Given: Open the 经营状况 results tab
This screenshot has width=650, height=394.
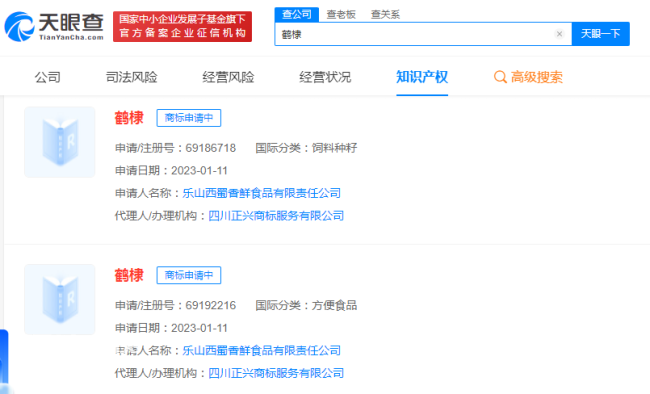Looking at the screenshot, I should click(x=325, y=77).
